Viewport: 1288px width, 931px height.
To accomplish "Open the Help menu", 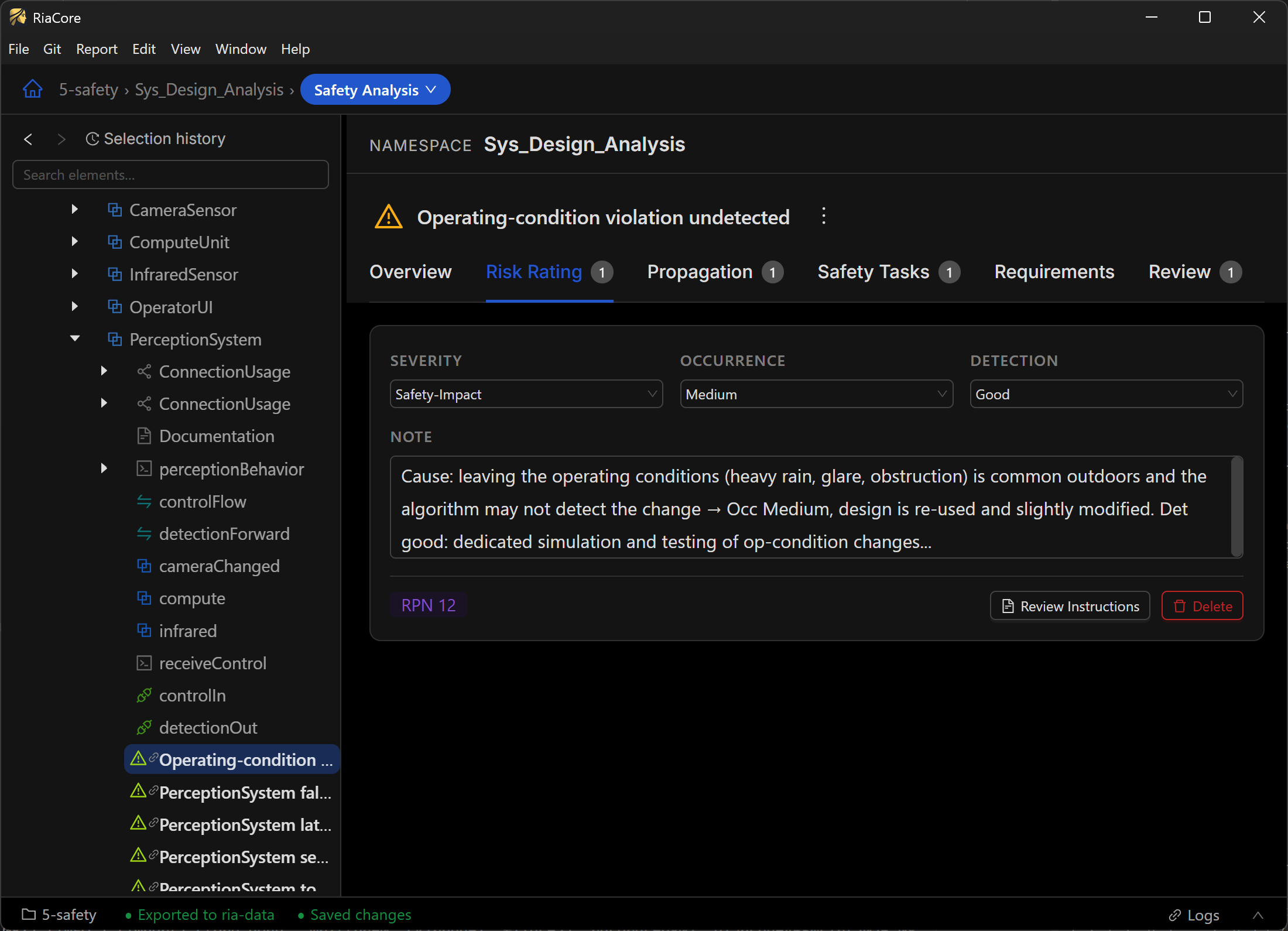I will 295,49.
